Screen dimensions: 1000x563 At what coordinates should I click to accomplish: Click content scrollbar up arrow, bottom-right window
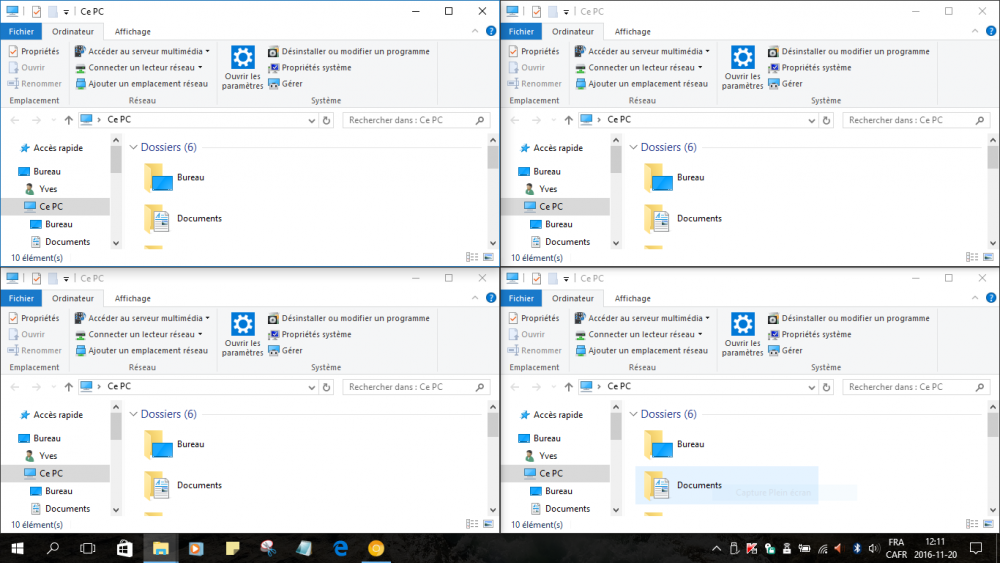pyautogui.click(x=992, y=407)
